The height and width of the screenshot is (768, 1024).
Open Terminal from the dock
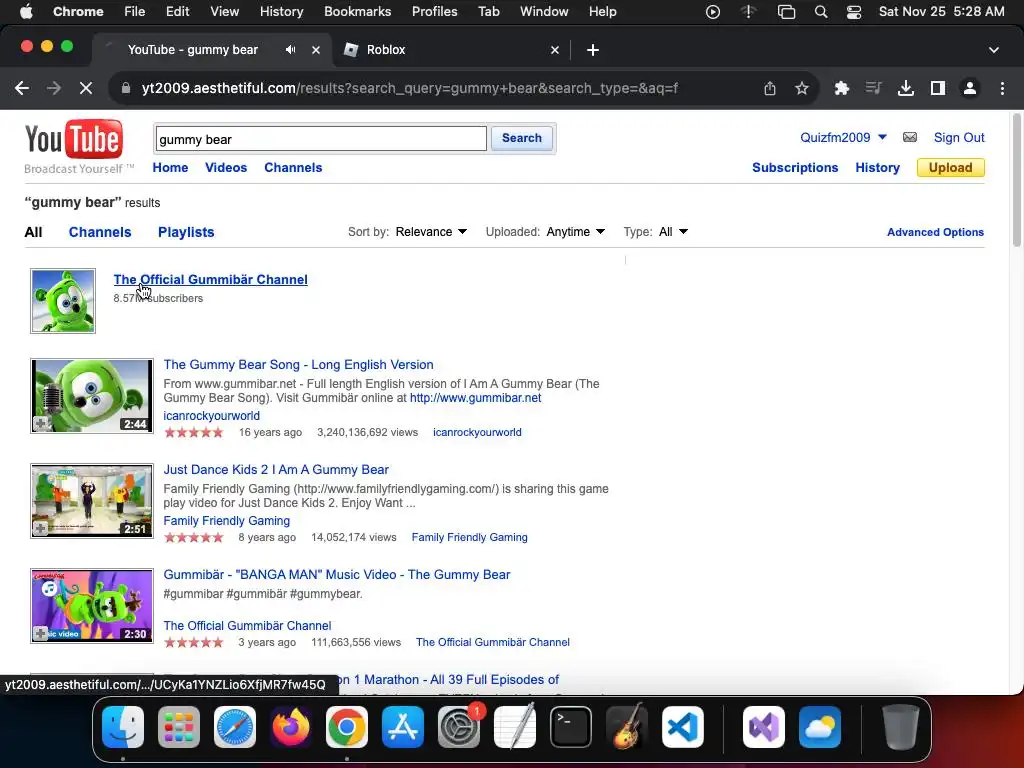pos(571,727)
